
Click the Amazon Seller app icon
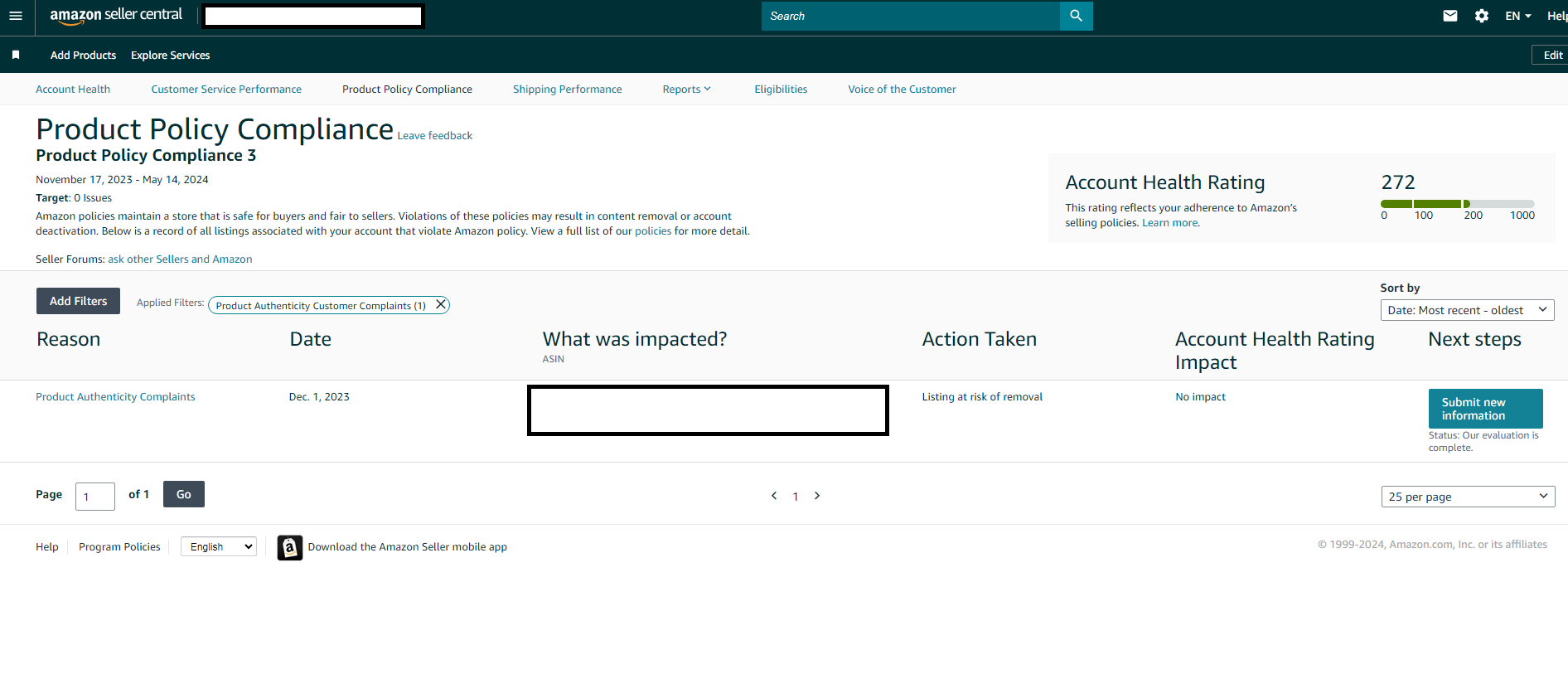[x=290, y=547]
